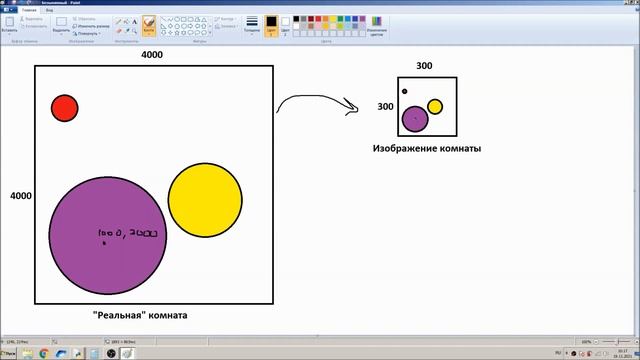Choose the Hexagon shape
640x360 pixels.
point(184,26)
